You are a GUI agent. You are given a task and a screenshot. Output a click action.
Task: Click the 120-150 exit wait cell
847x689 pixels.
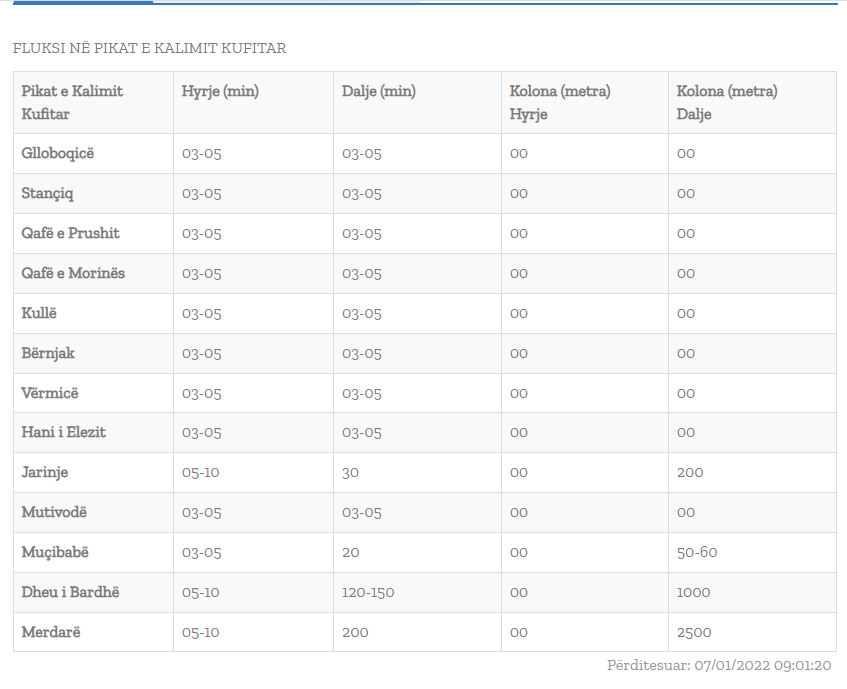368,592
